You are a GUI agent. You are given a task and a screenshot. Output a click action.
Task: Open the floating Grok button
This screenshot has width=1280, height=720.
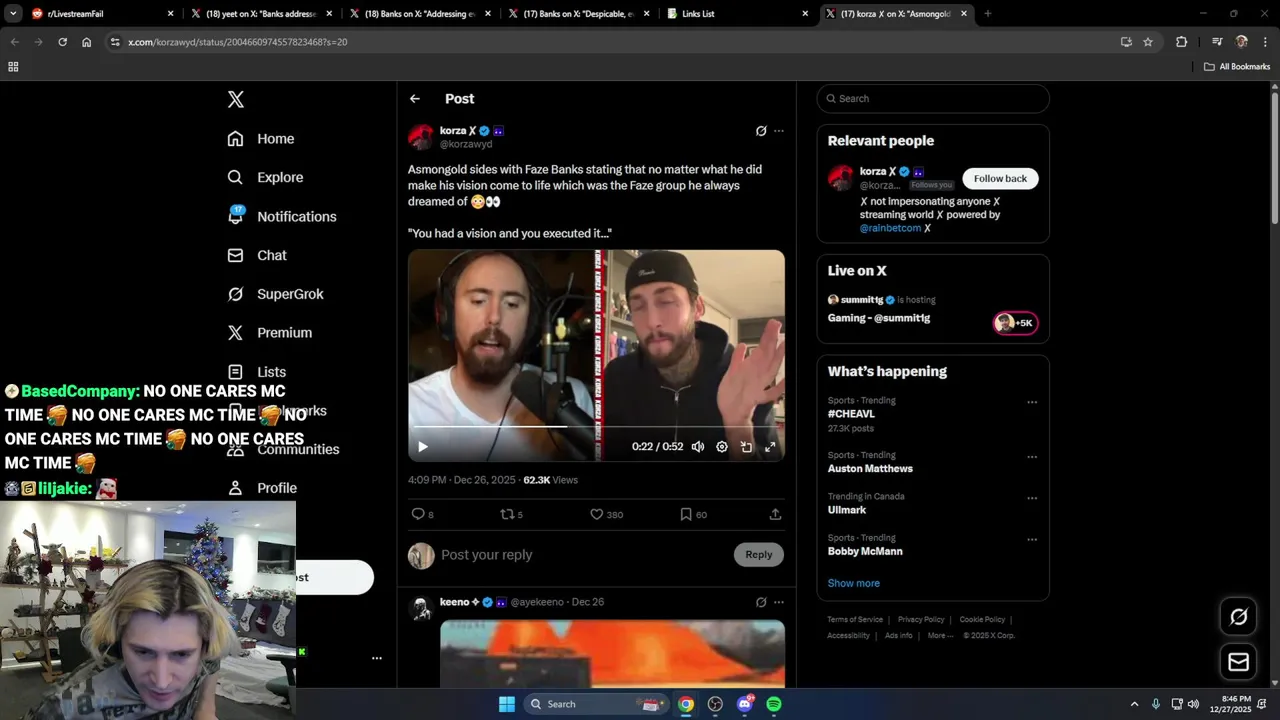pyautogui.click(x=1238, y=617)
